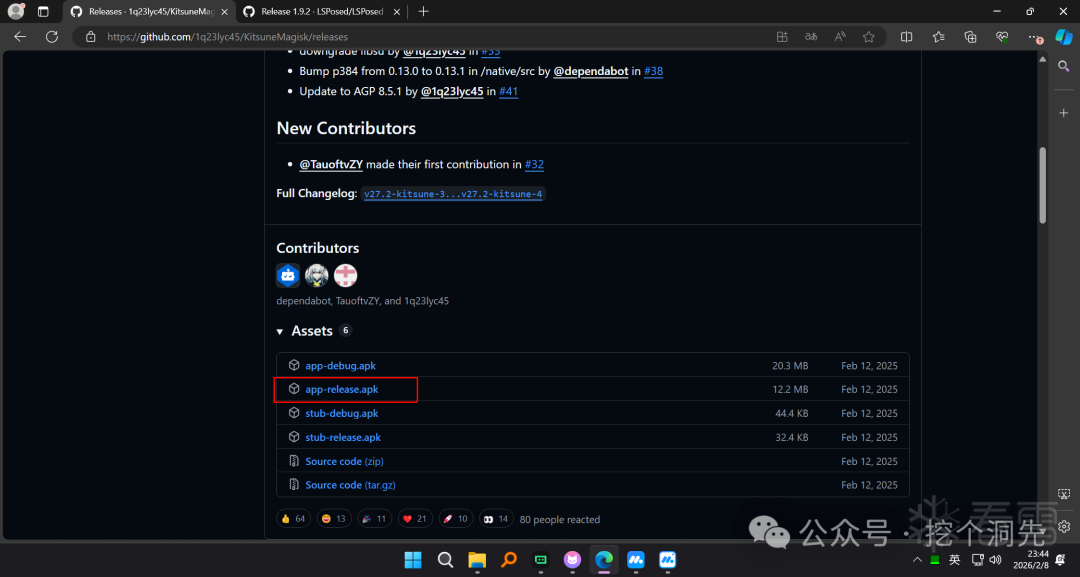The height and width of the screenshot is (577, 1080).
Task: Download app-release.apk
Action: tap(342, 389)
